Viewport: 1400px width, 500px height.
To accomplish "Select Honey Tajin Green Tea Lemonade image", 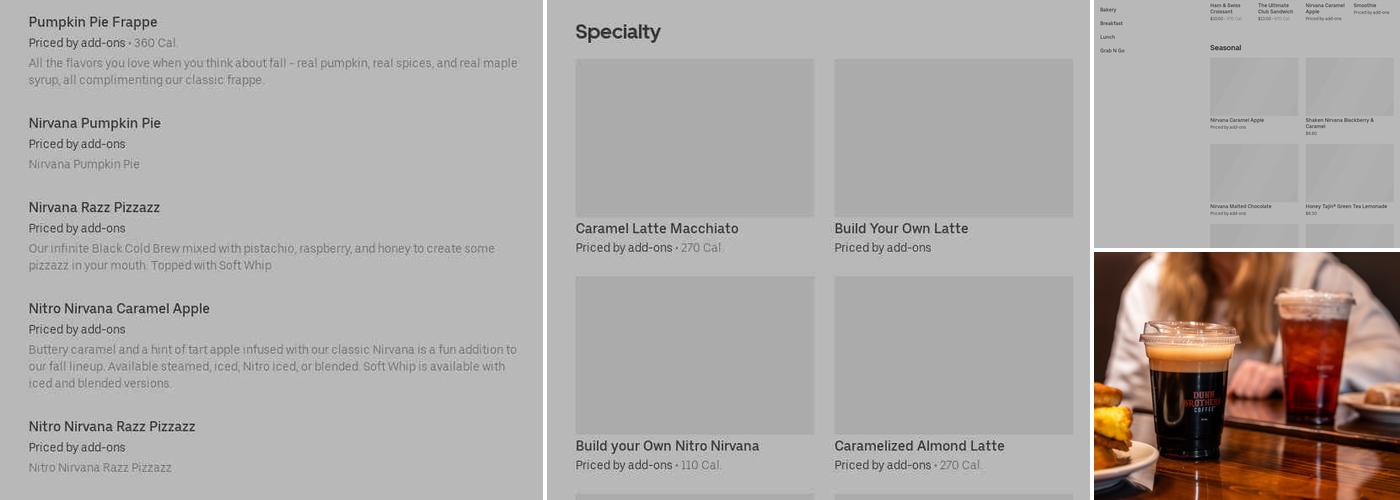I will (x=1349, y=173).
